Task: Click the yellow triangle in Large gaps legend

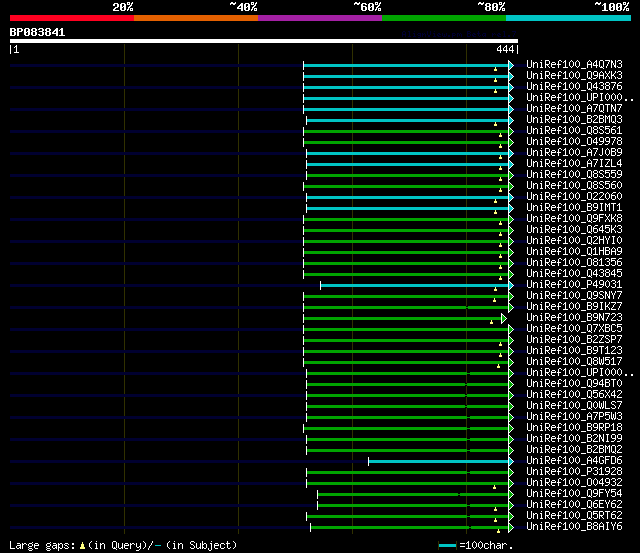Action: (82, 545)
